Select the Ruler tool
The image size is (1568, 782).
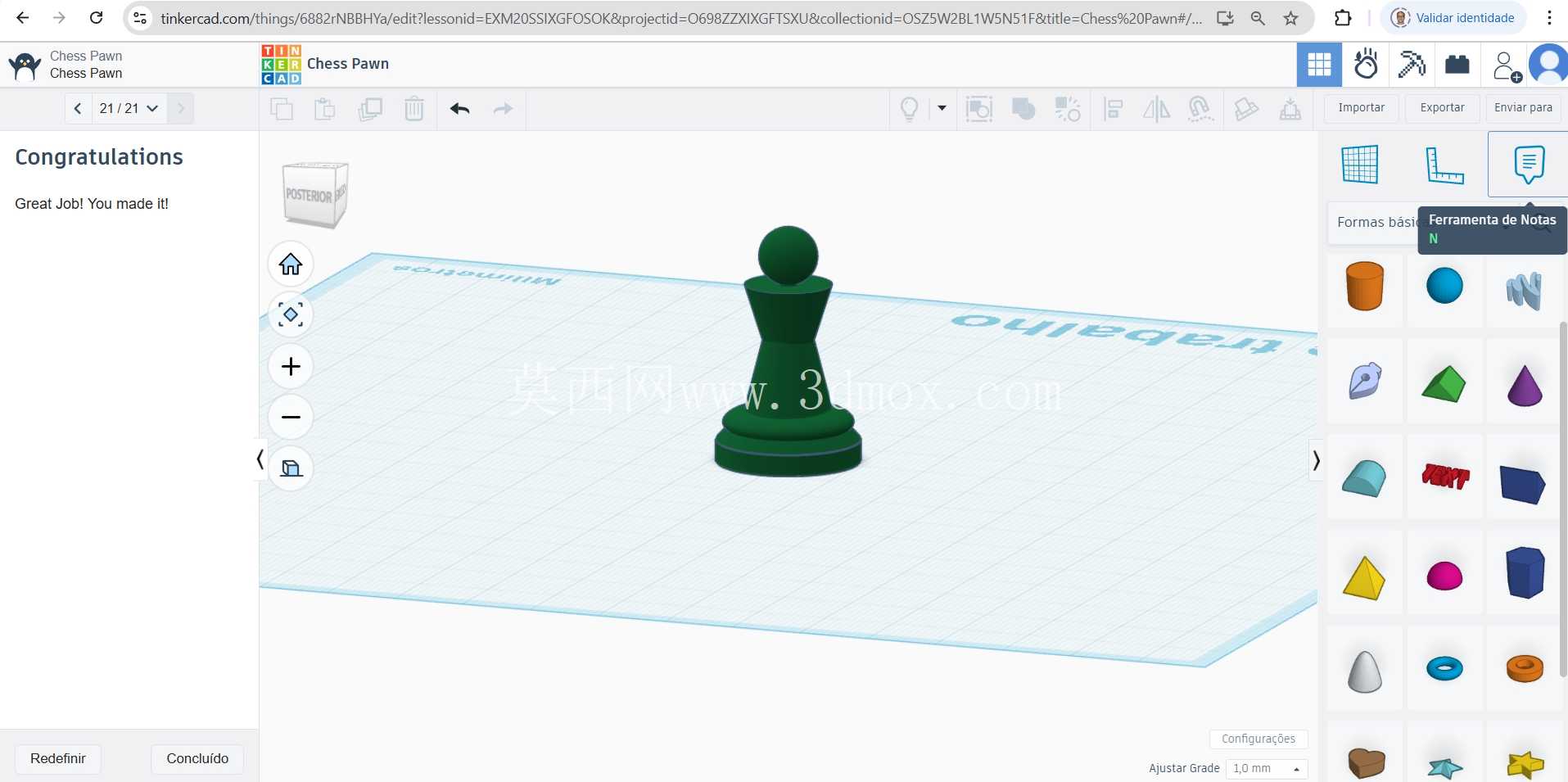pos(1444,165)
